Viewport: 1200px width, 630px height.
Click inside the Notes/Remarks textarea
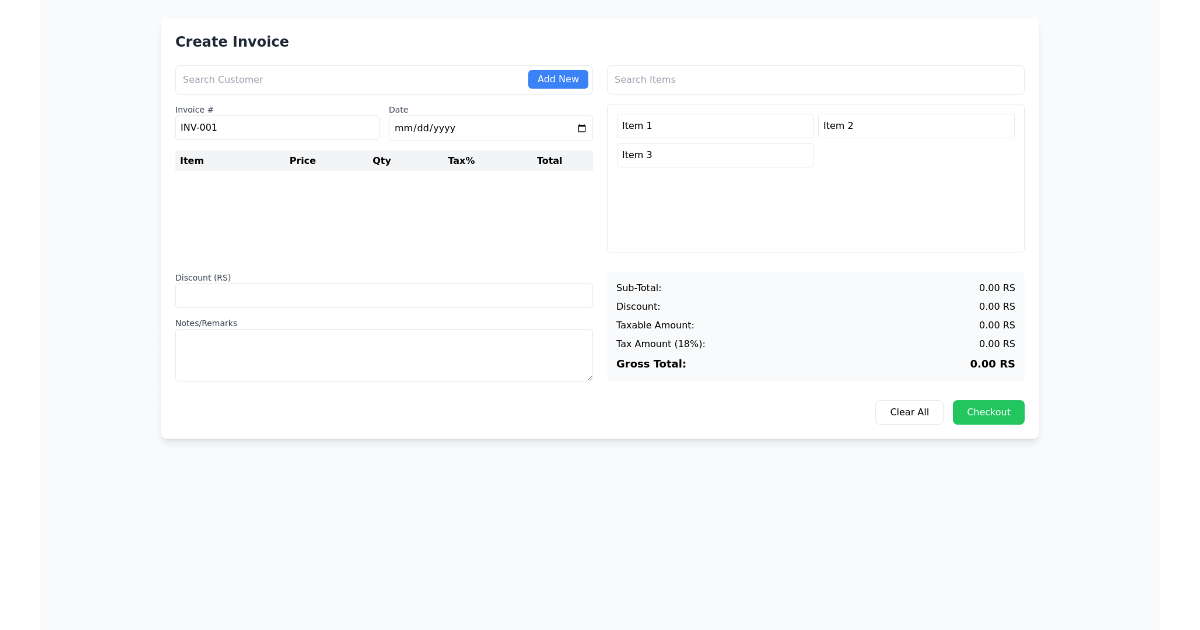pyautogui.click(x=383, y=355)
